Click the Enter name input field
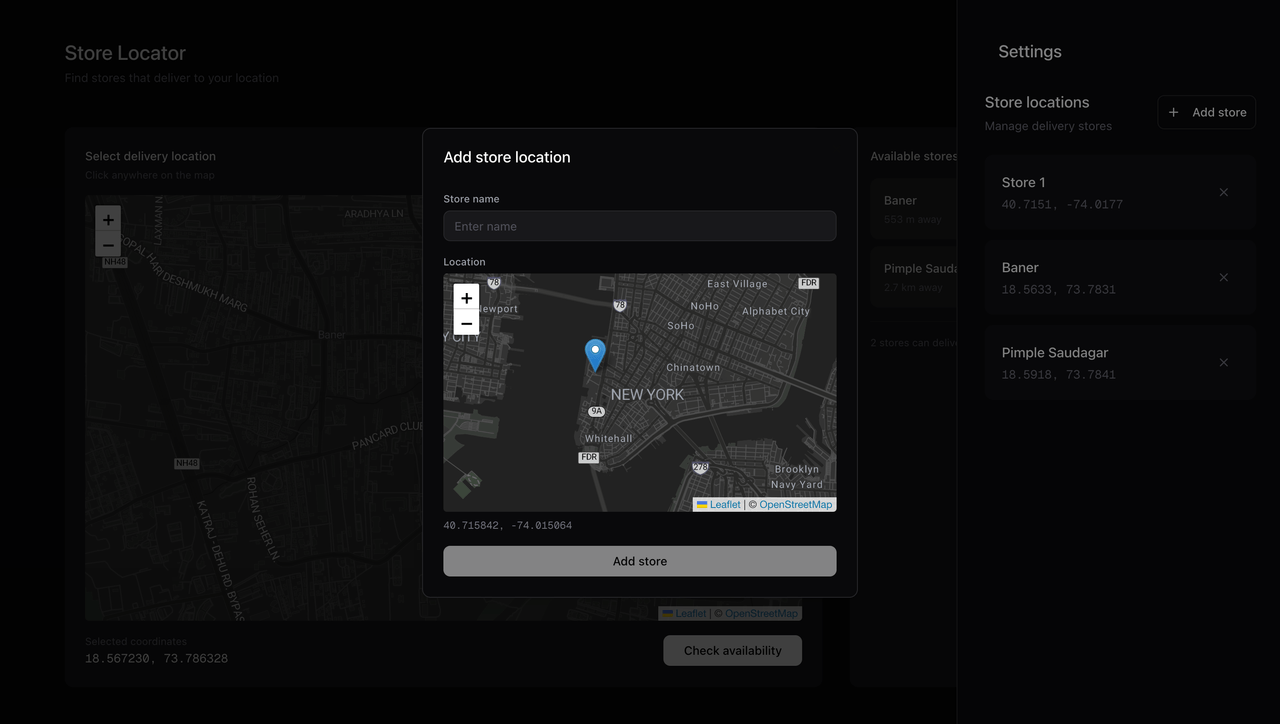 tap(639, 226)
